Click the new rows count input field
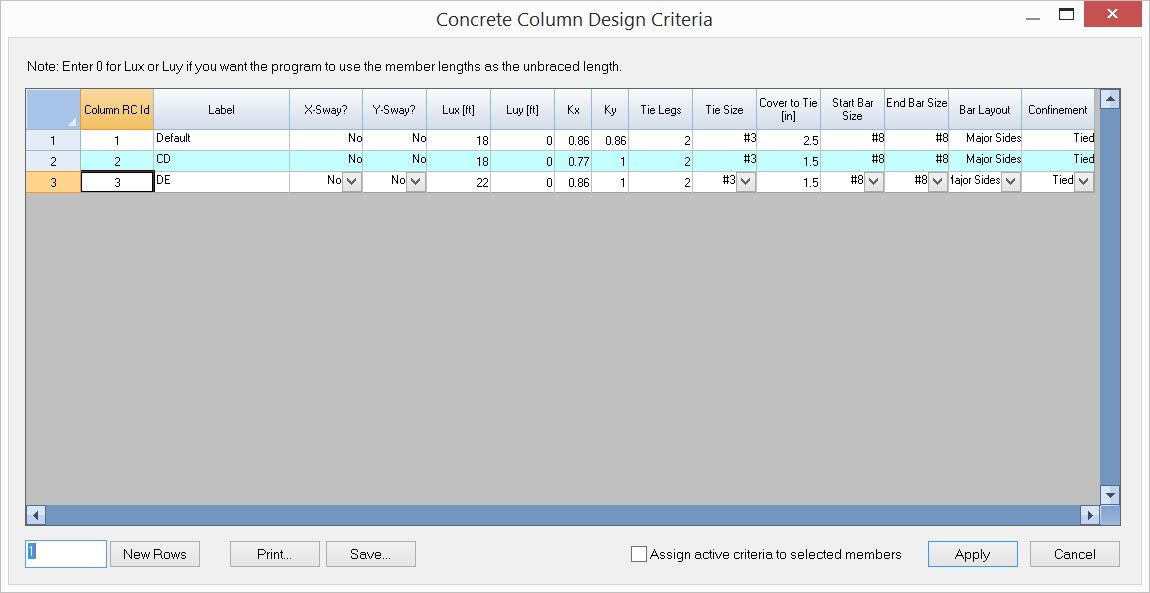This screenshot has width=1150, height=593. (x=64, y=553)
